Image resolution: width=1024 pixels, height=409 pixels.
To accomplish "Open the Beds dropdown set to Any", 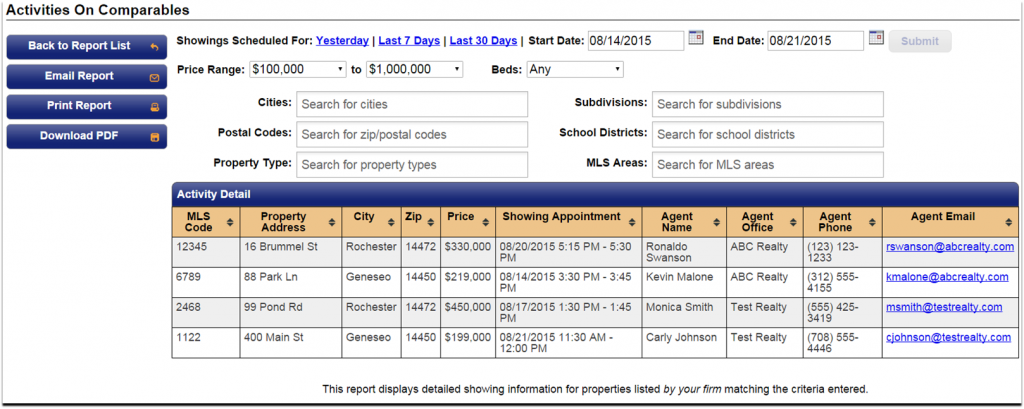I will 575,69.
